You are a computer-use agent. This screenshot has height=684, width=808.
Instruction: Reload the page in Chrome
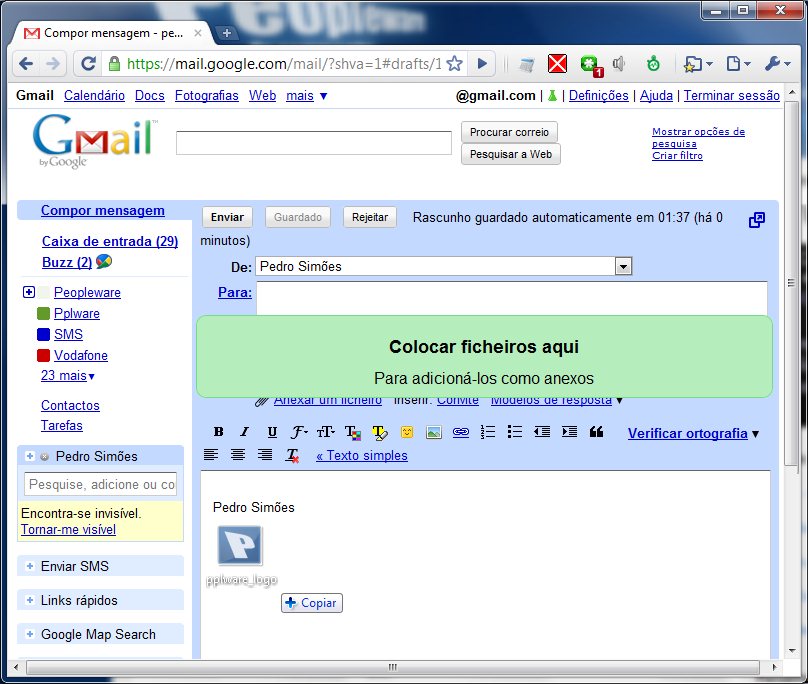[88, 64]
